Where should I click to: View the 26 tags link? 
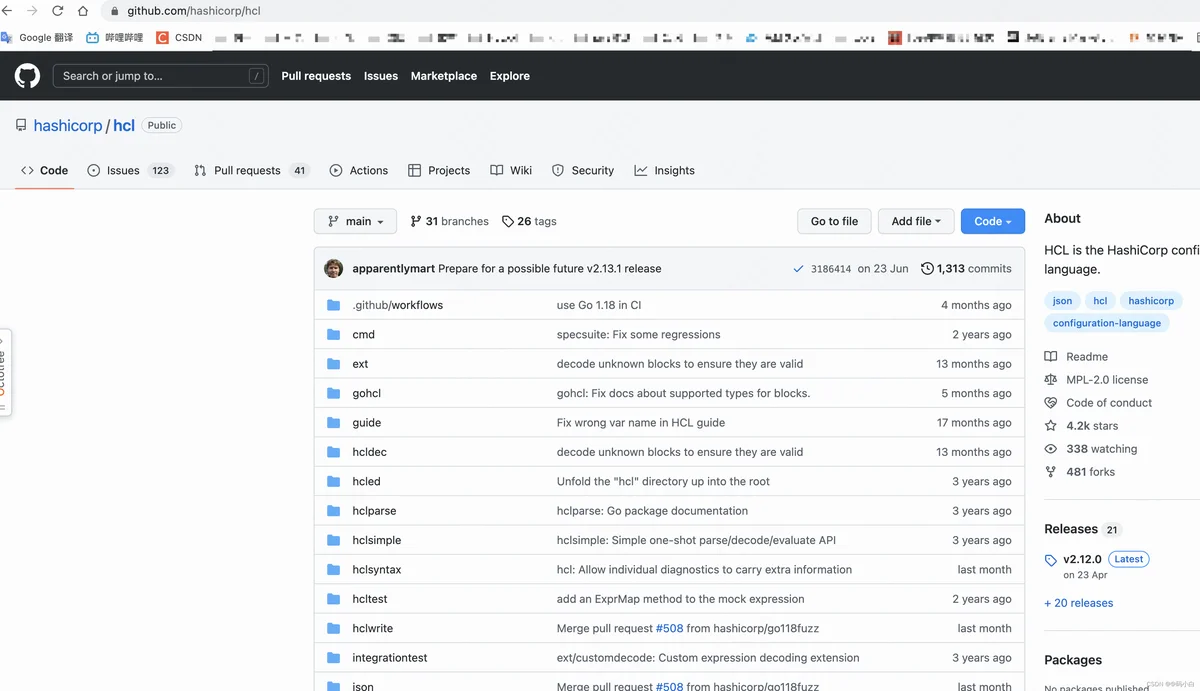(529, 221)
